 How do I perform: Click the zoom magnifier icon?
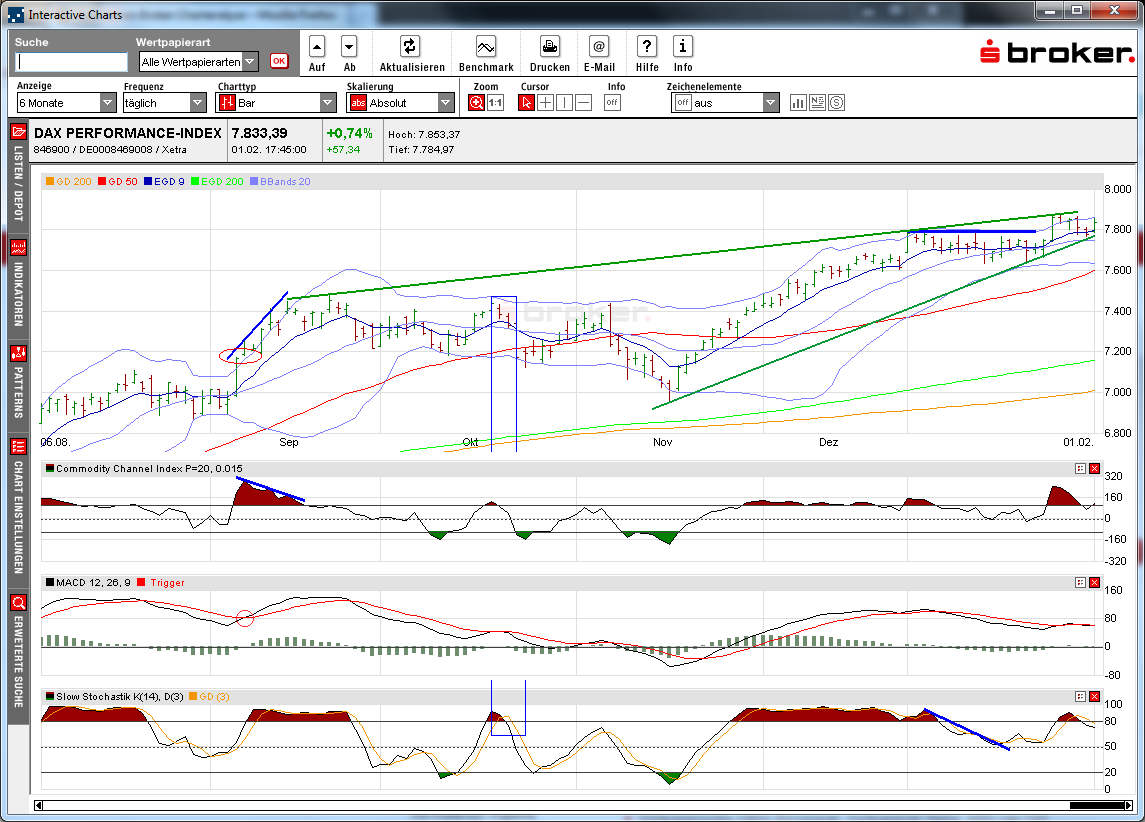pos(477,103)
